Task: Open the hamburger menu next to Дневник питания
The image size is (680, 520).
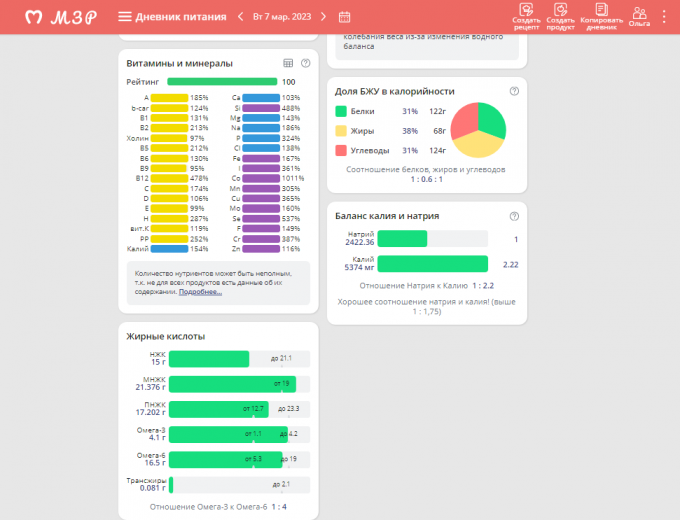Action: coord(124,17)
